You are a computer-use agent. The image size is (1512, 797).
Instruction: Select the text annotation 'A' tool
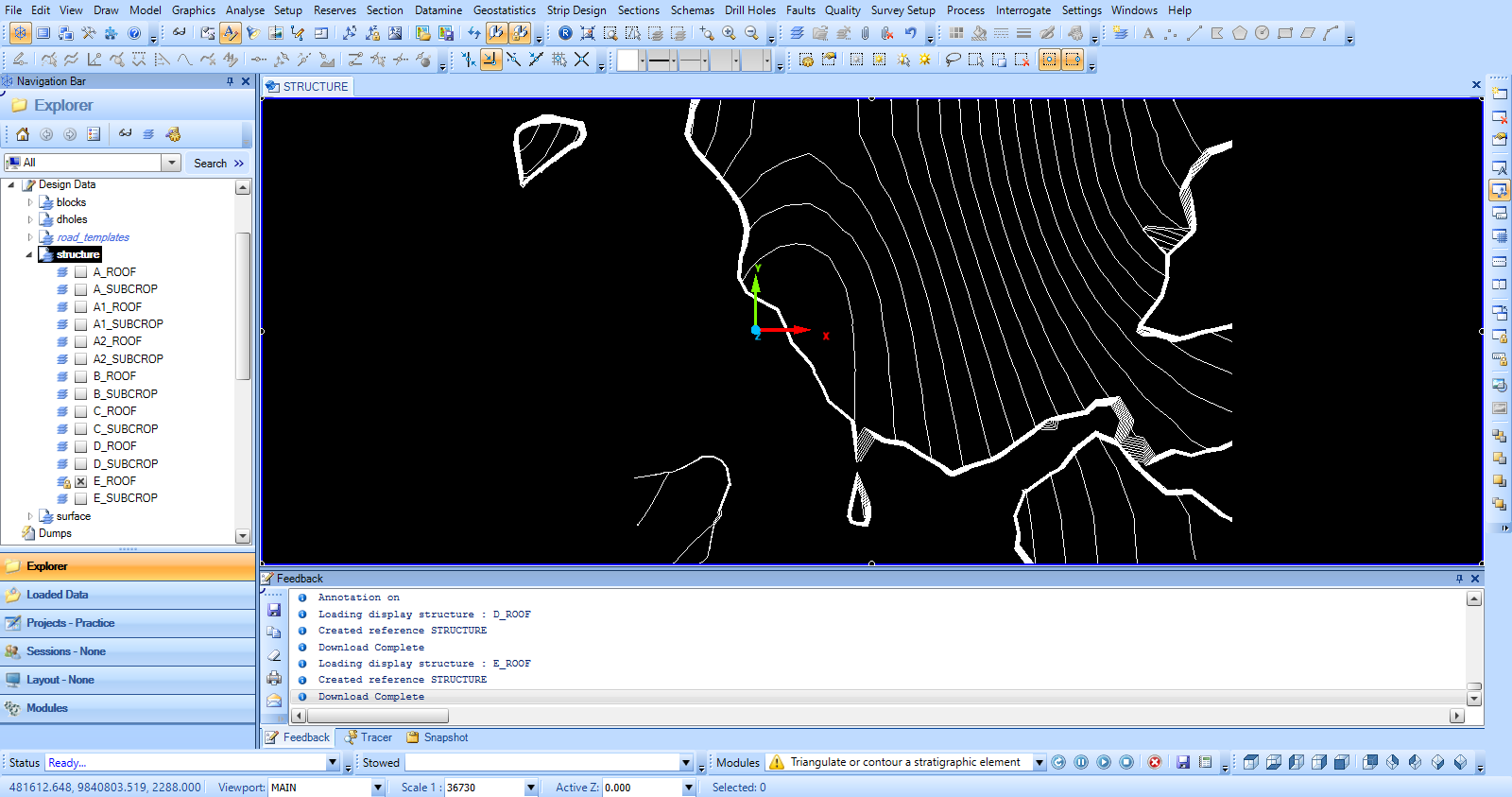(1148, 33)
